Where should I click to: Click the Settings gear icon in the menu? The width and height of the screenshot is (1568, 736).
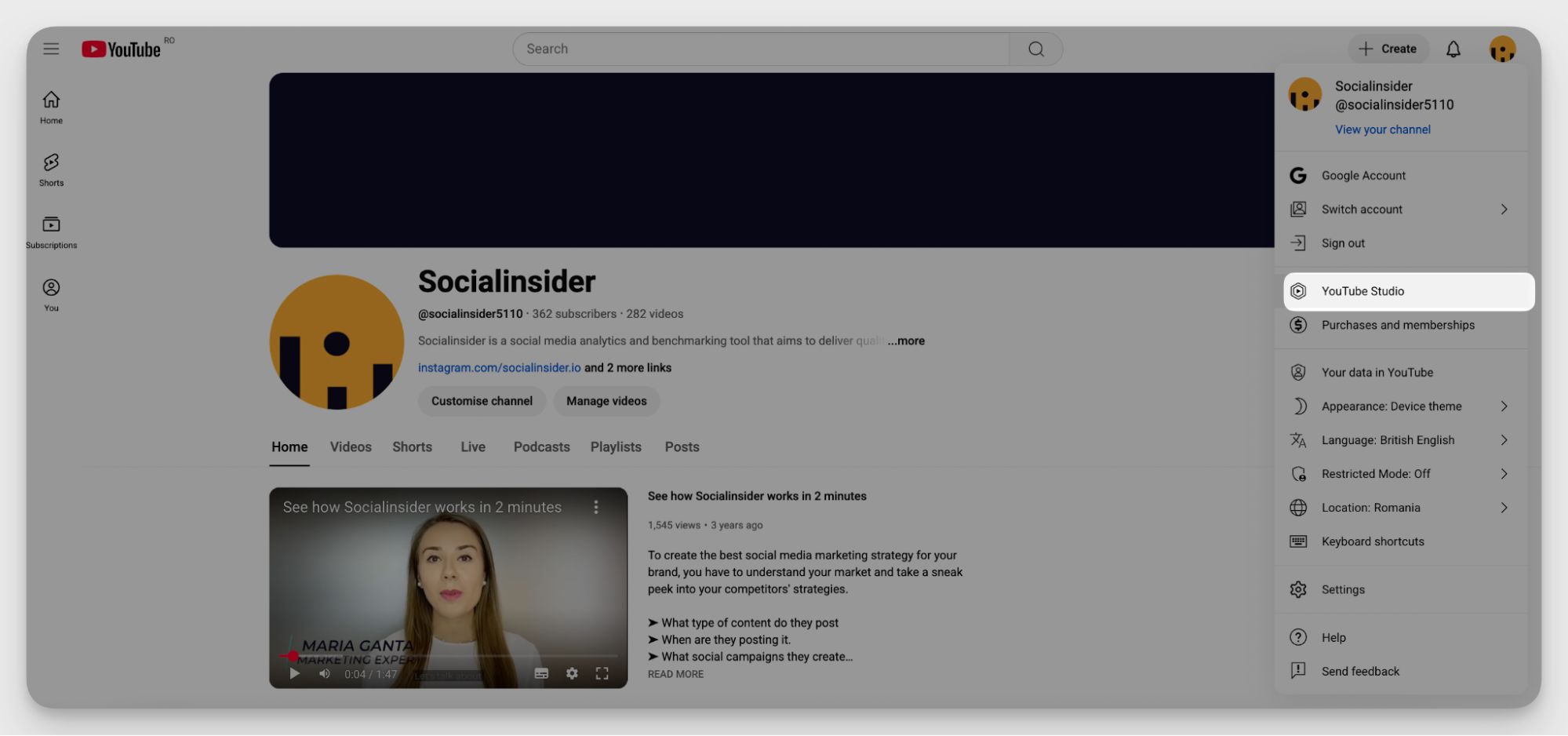(1298, 589)
